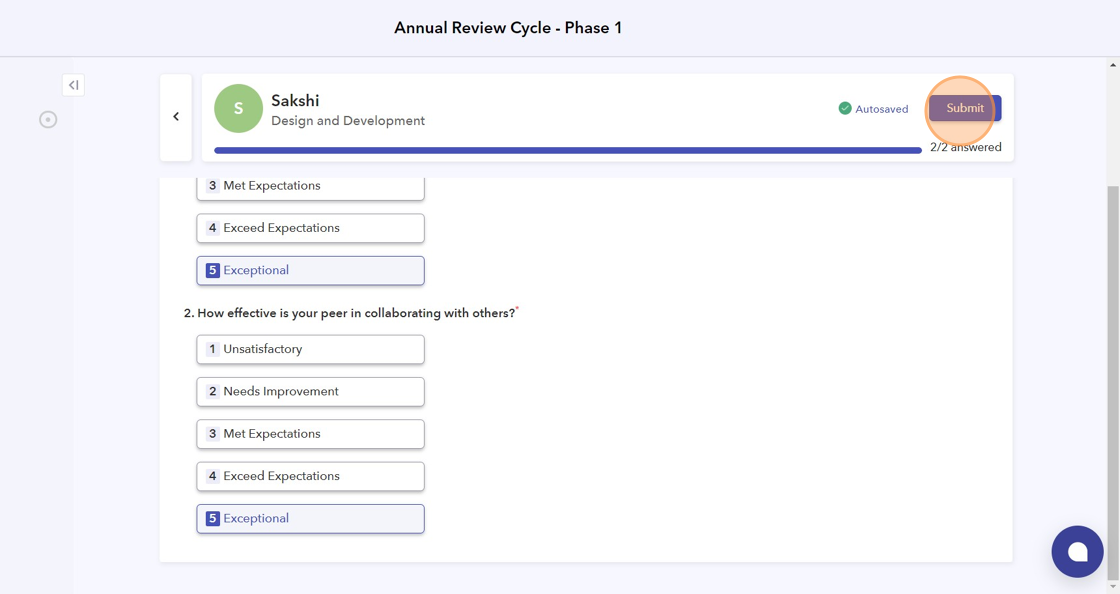This screenshot has height=594, width=1120.
Task: Go back using the left chevron
Action: point(176,117)
